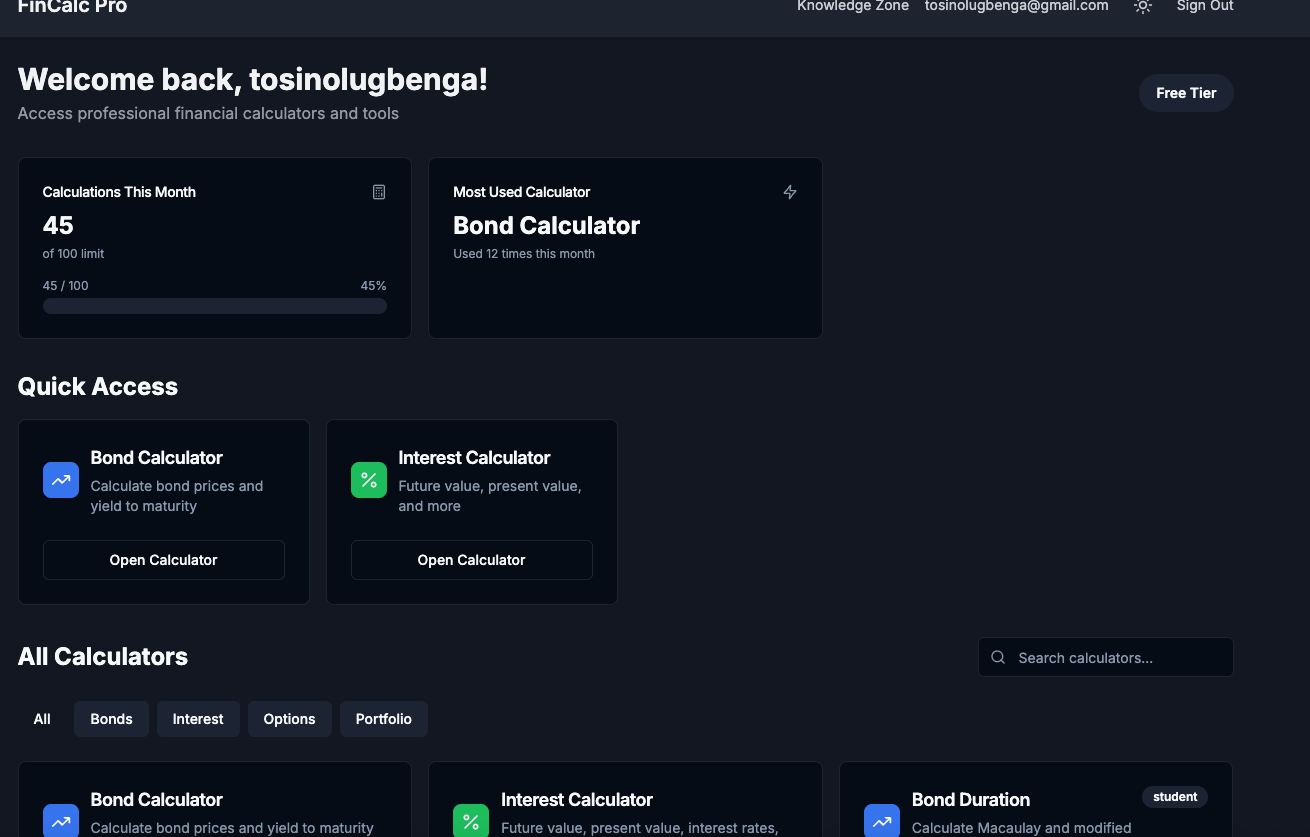Image resolution: width=1310 pixels, height=837 pixels.
Task: Click the blue trend icon in Quick Access Bond Calculator
Action: (x=61, y=480)
